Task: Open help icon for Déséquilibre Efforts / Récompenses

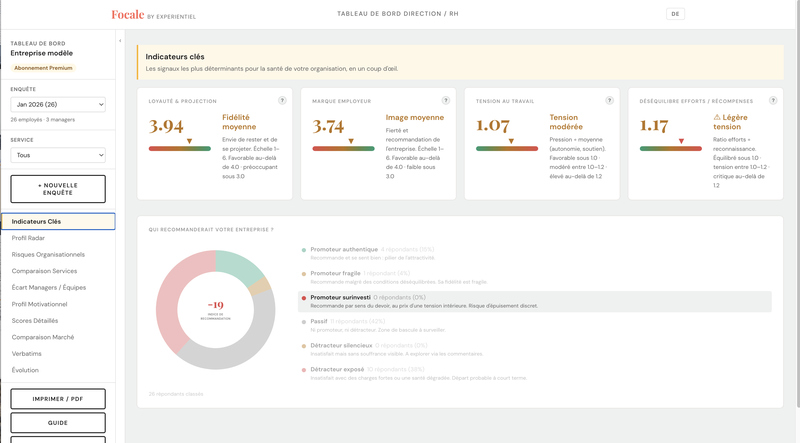Action: click(773, 101)
